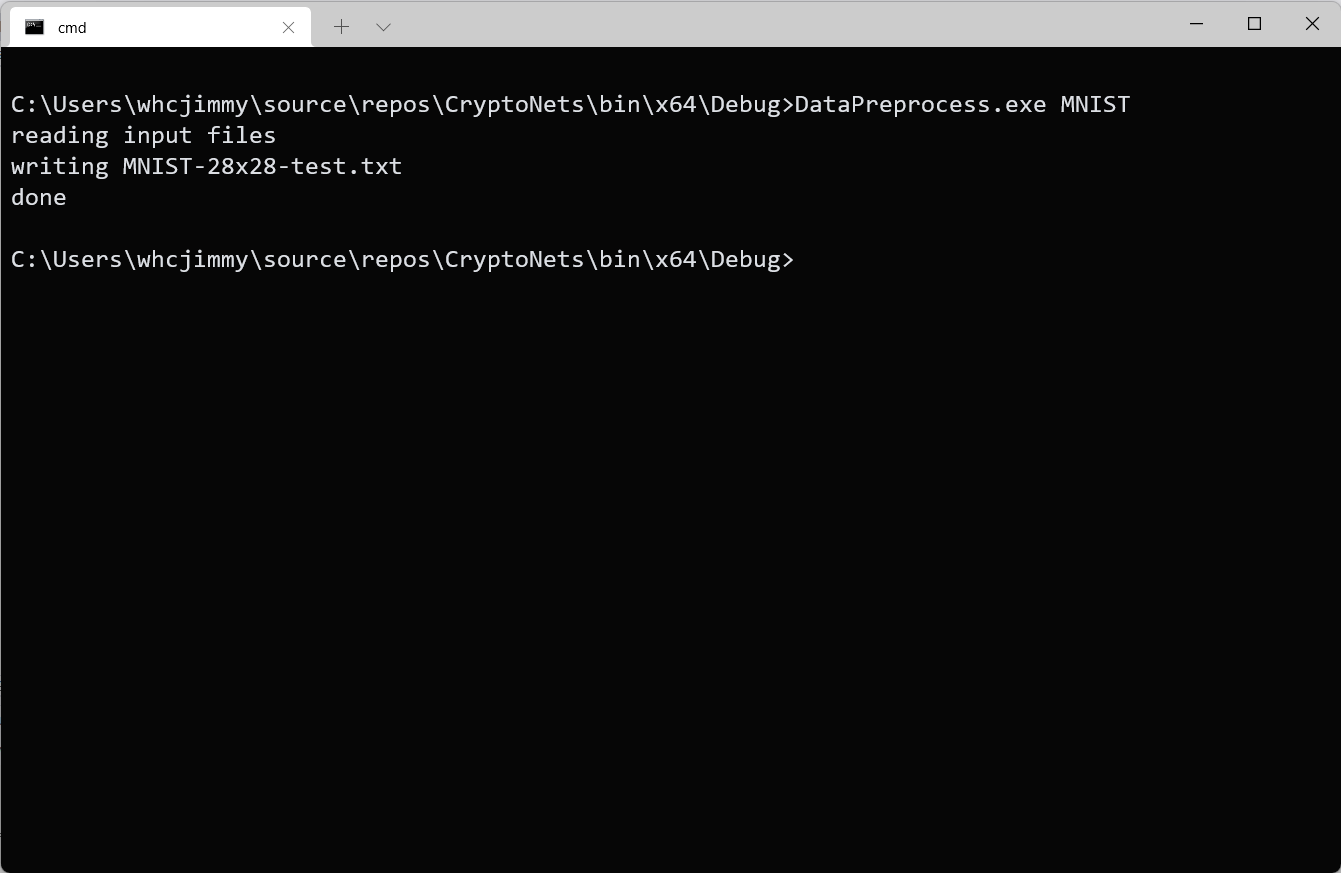Expand the new tab profile dropdown chevron
1341x873 pixels.
click(383, 27)
